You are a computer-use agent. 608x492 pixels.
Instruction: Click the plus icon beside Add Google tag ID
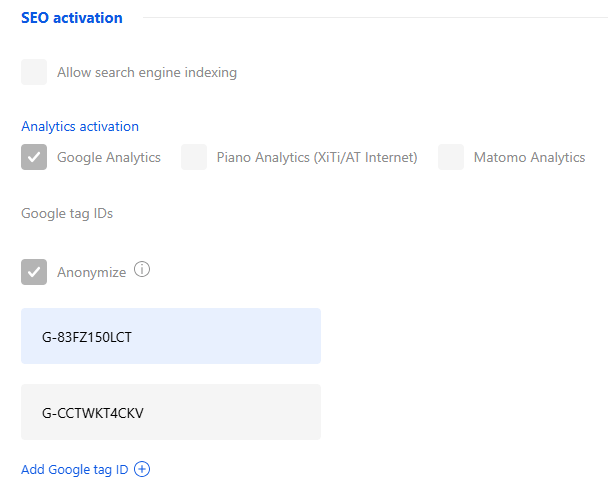[142, 470]
